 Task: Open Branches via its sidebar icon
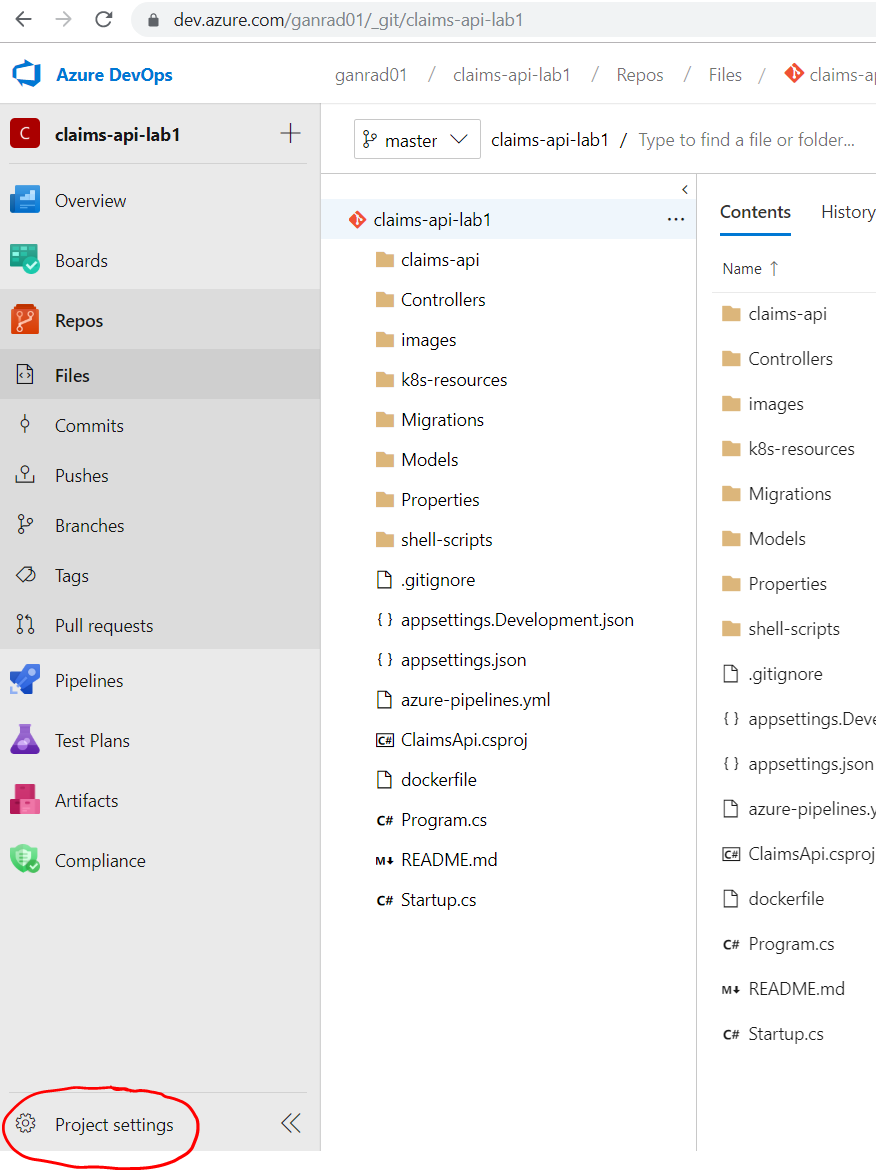[25, 525]
